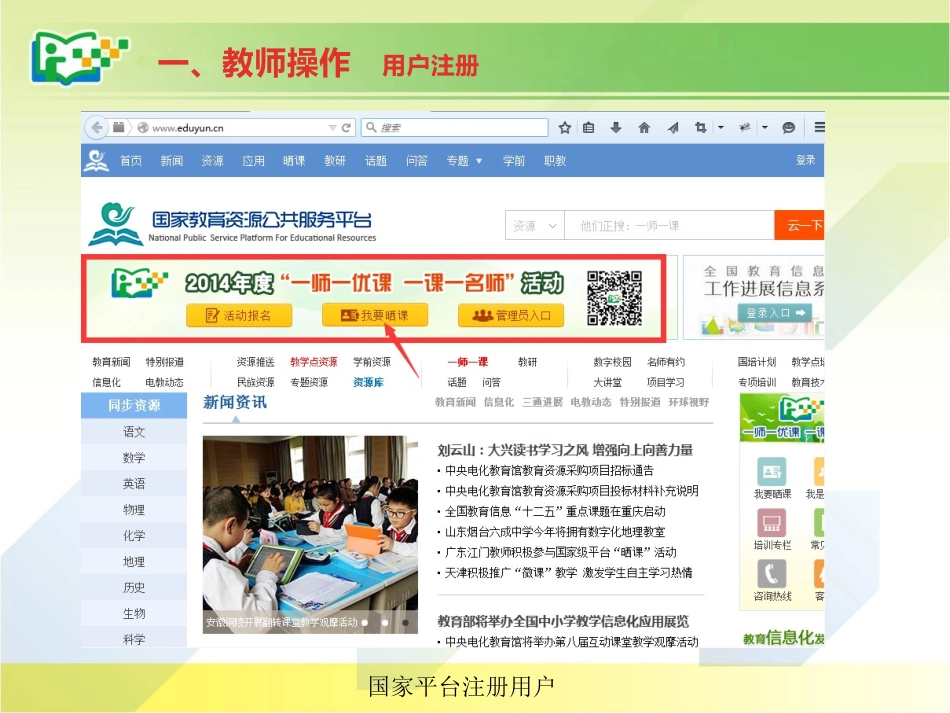The width and height of the screenshot is (950, 713).
Task: Click the site logo in blue navigation bar
Action: click(x=96, y=161)
